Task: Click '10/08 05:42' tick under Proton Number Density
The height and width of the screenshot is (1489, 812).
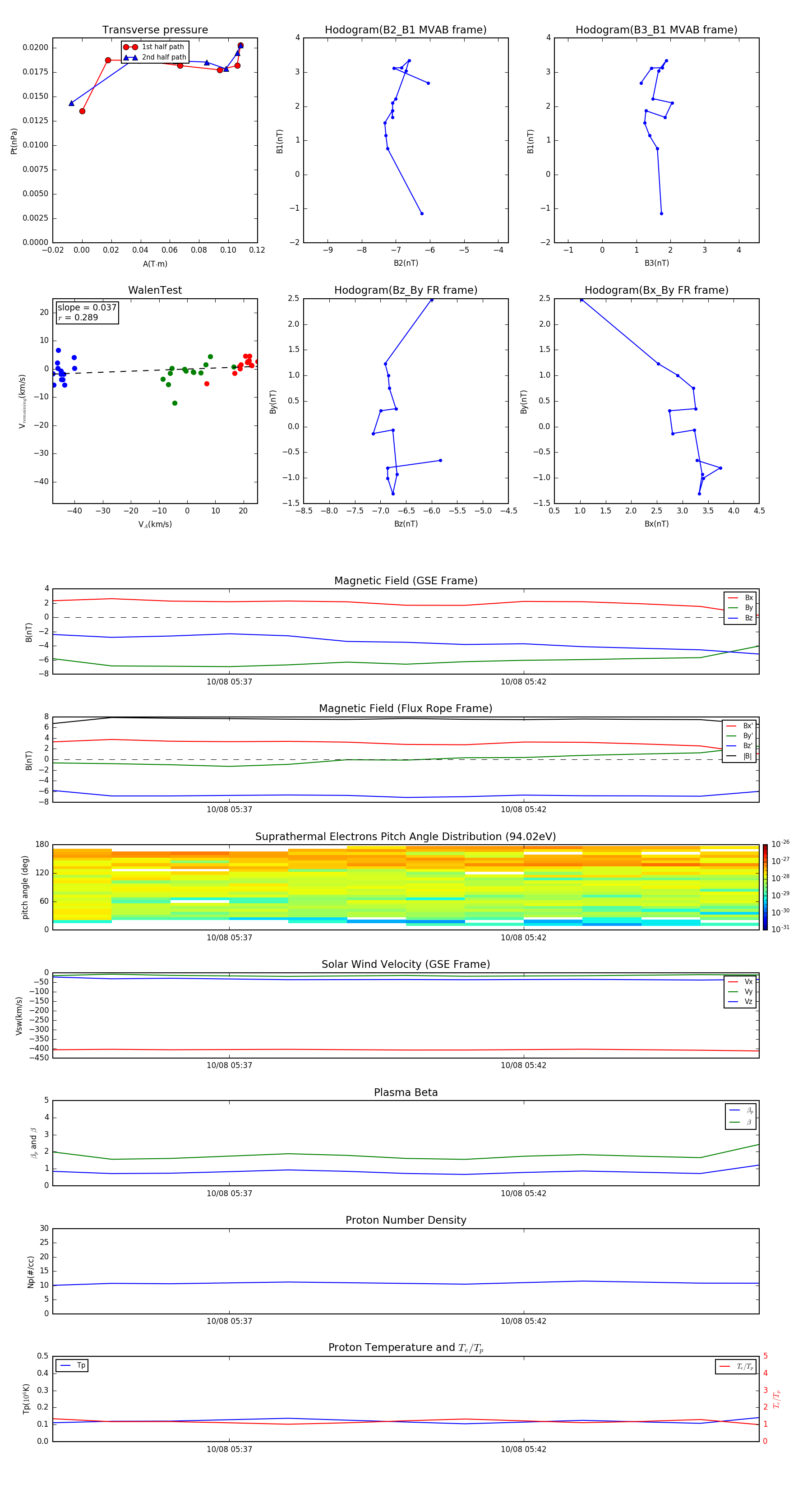Action: click(523, 1321)
